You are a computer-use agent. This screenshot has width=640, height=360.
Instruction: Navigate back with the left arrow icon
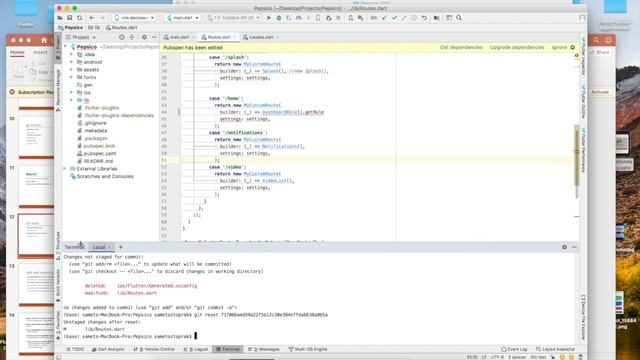click(x=92, y=18)
